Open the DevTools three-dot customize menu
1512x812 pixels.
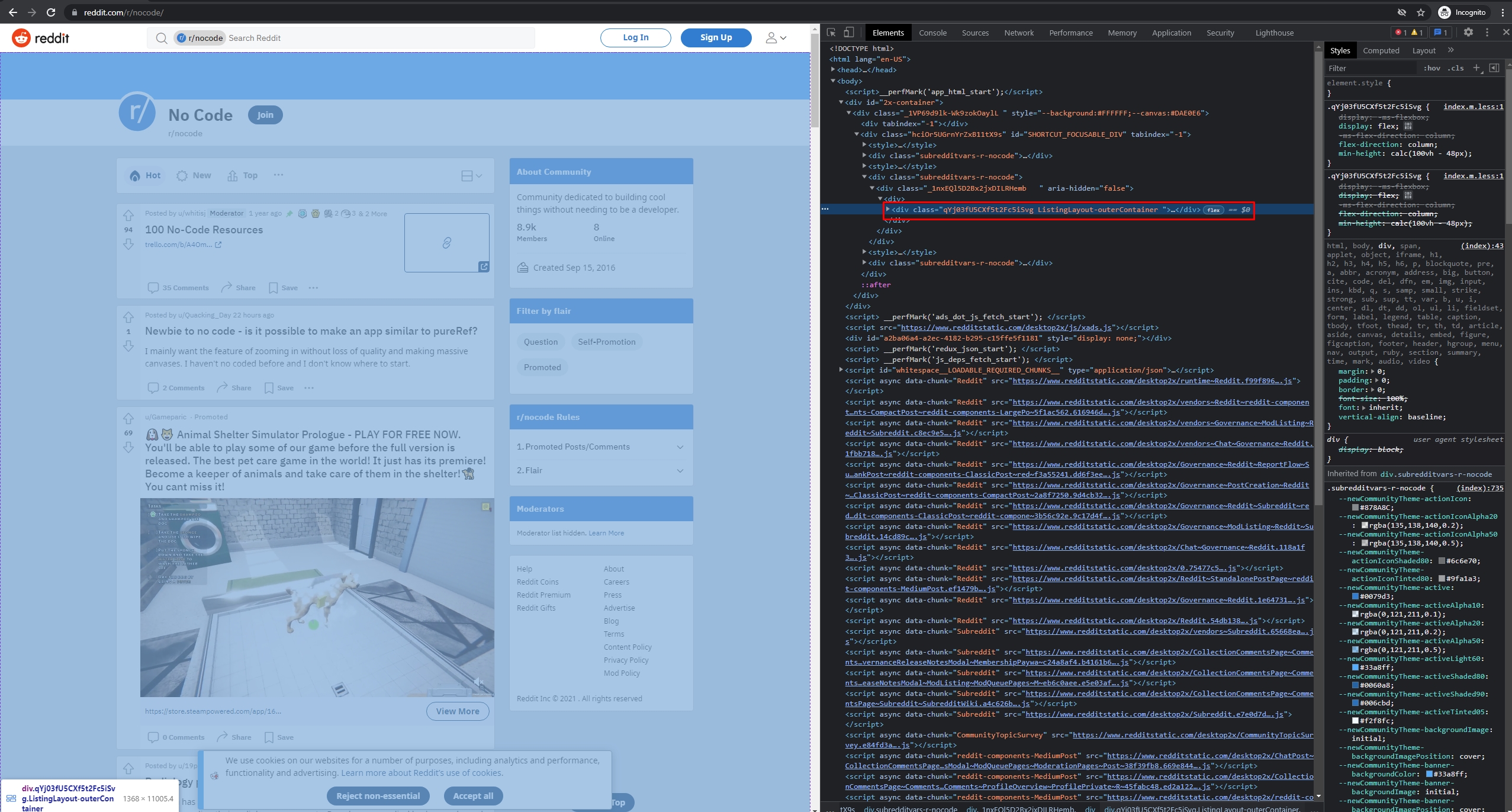[x=1487, y=33]
